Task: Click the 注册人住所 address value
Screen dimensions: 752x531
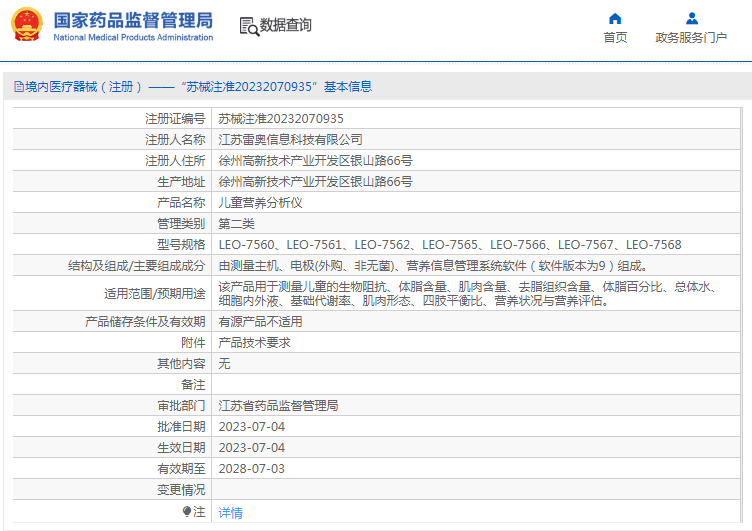Action: point(315,161)
